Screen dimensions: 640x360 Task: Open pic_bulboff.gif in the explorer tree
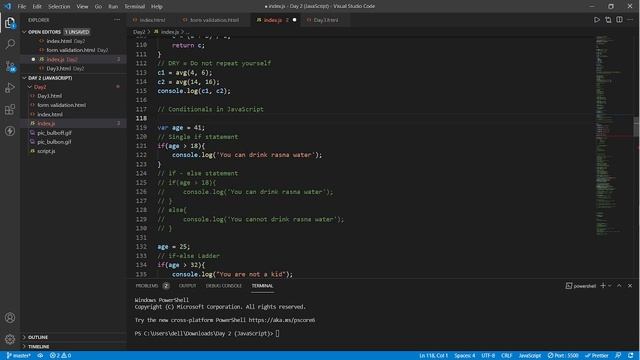click(x=73, y=133)
